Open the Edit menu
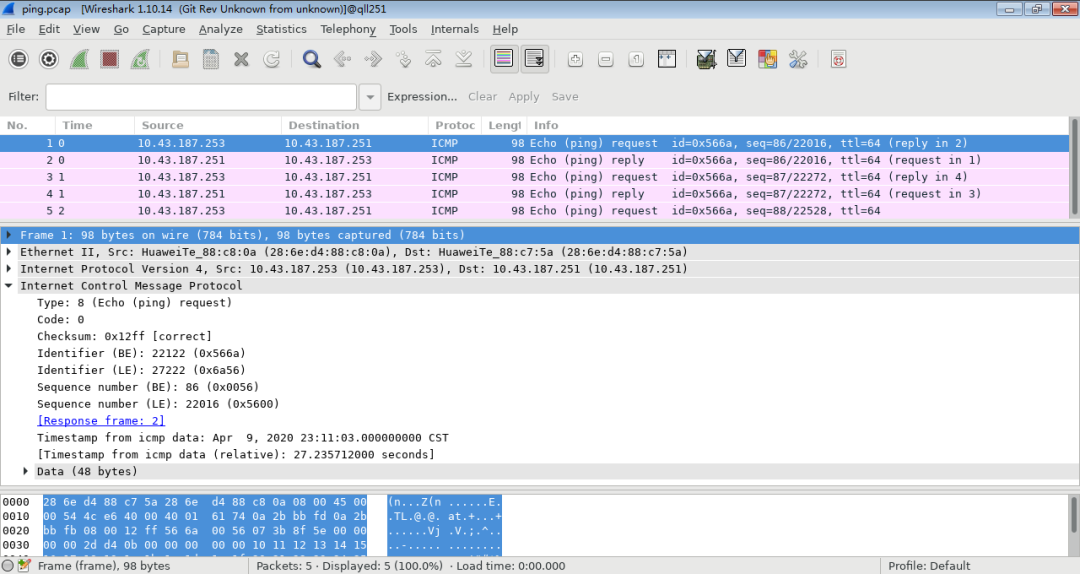1080x574 pixels. [x=49, y=29]
